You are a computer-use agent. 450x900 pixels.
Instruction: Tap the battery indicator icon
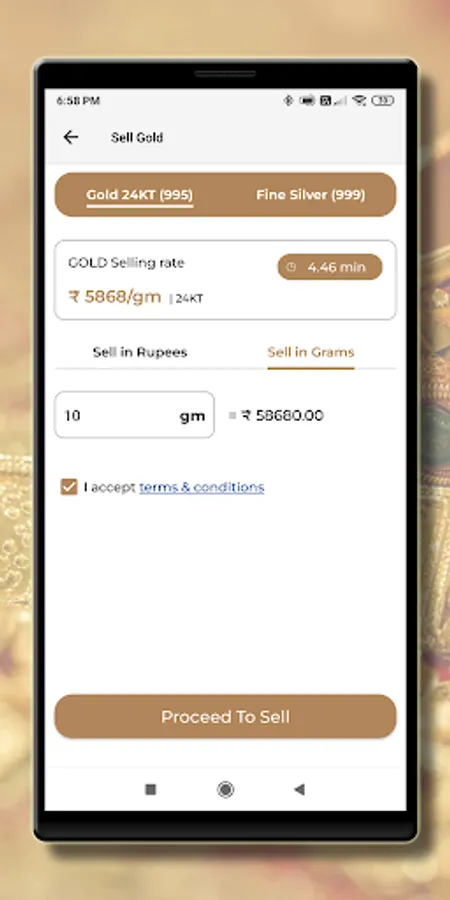tap(383, 100)
